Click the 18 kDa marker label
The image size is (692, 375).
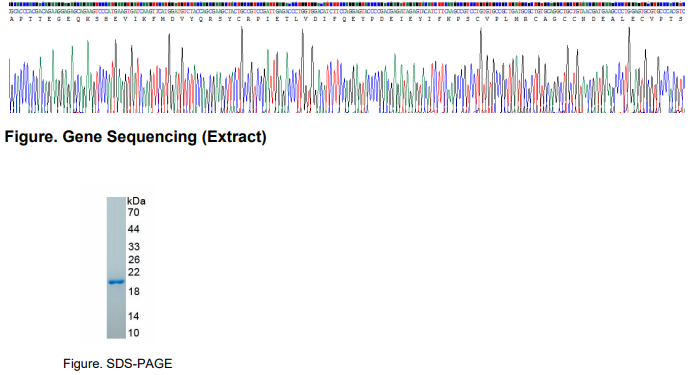133,291
